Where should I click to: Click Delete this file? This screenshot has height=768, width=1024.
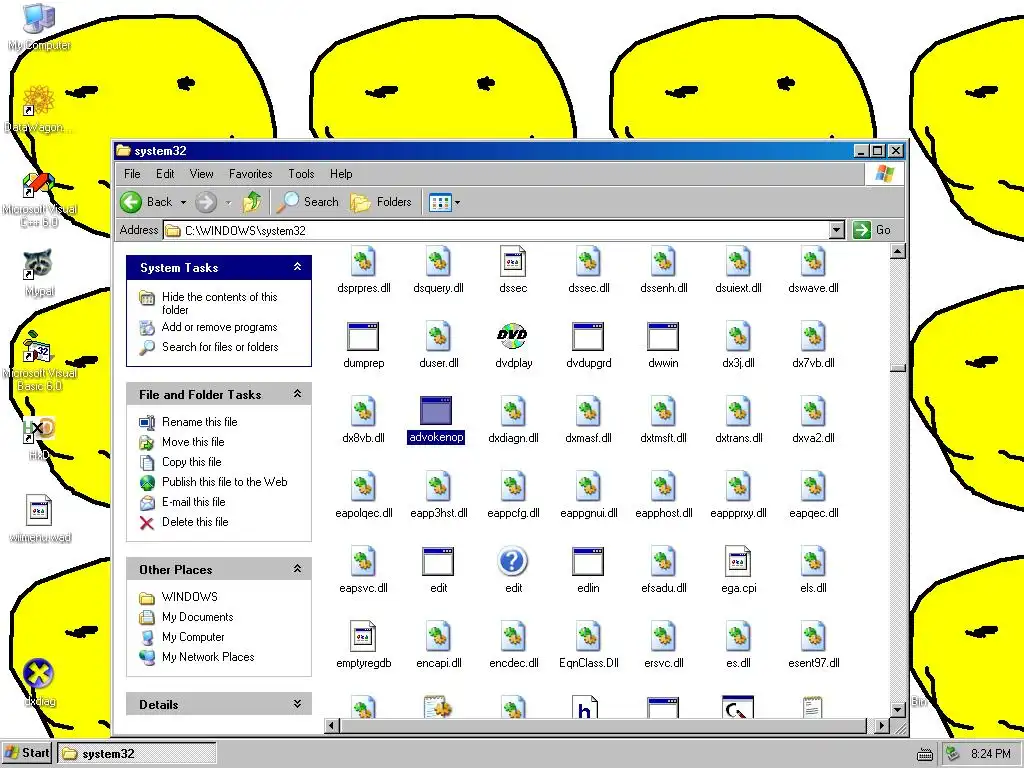pos(195,522)
